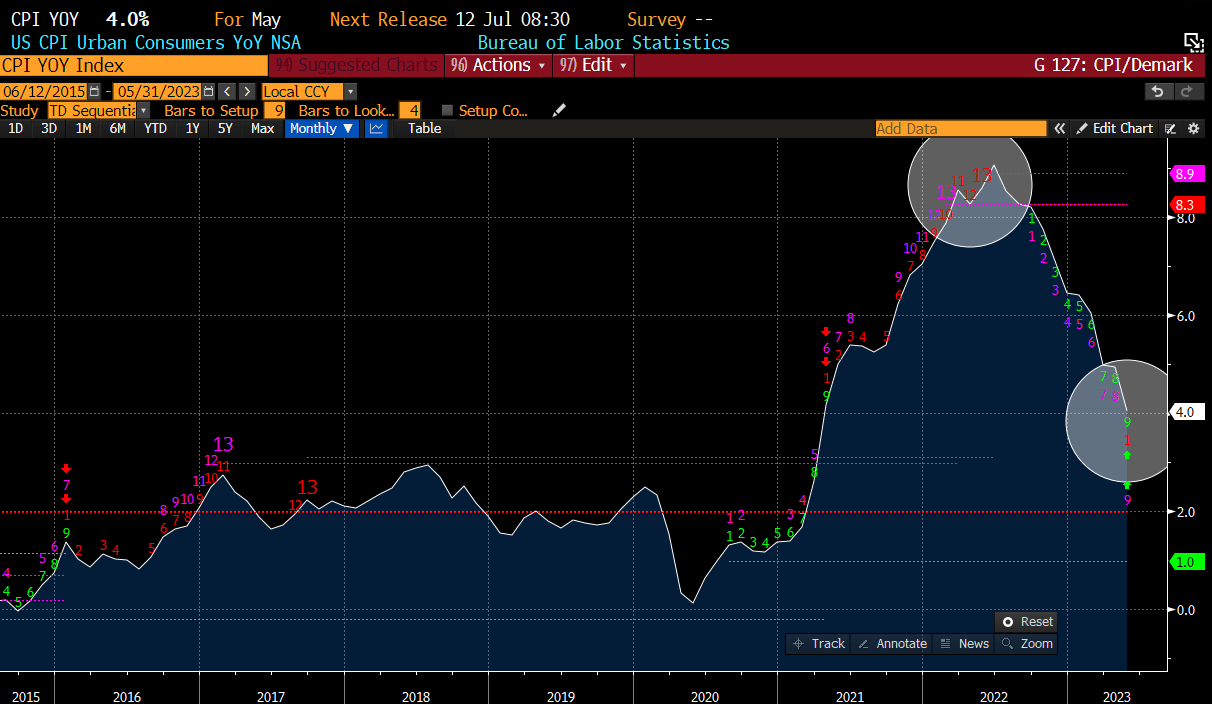The height and width of the screenshot is (704, 1212).
Task: Switch to Table view
Action: [424, 128]
